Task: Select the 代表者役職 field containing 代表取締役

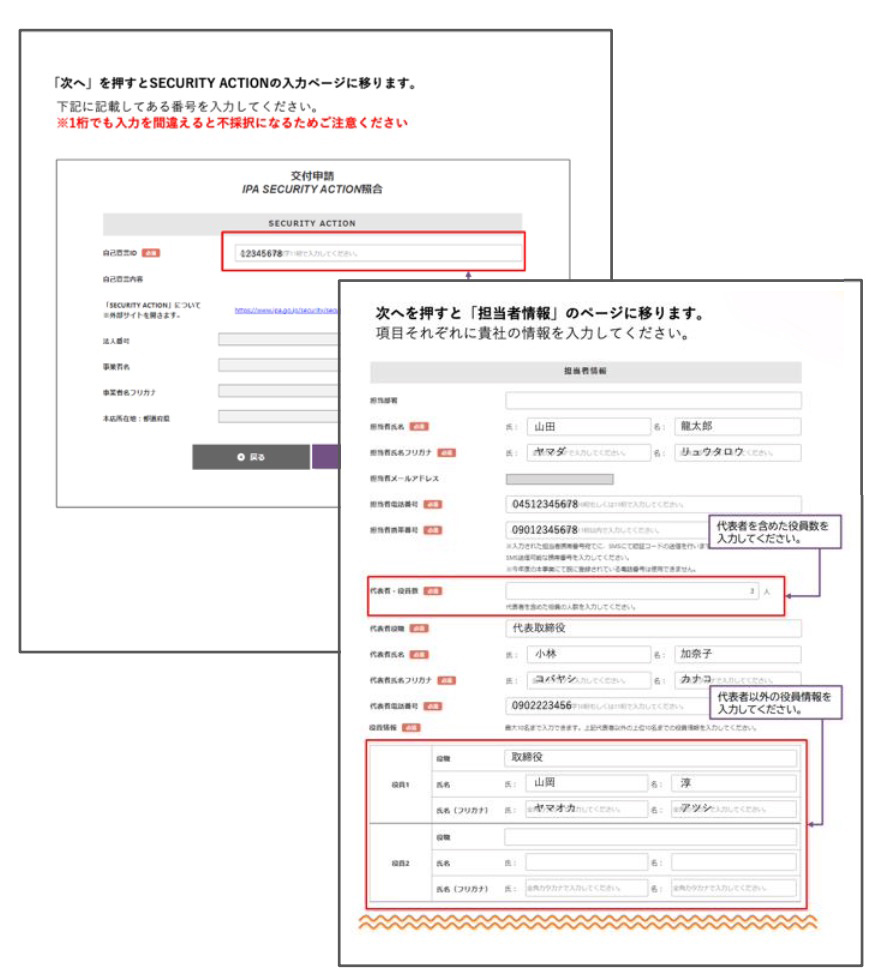Action: tap(653, 629)
